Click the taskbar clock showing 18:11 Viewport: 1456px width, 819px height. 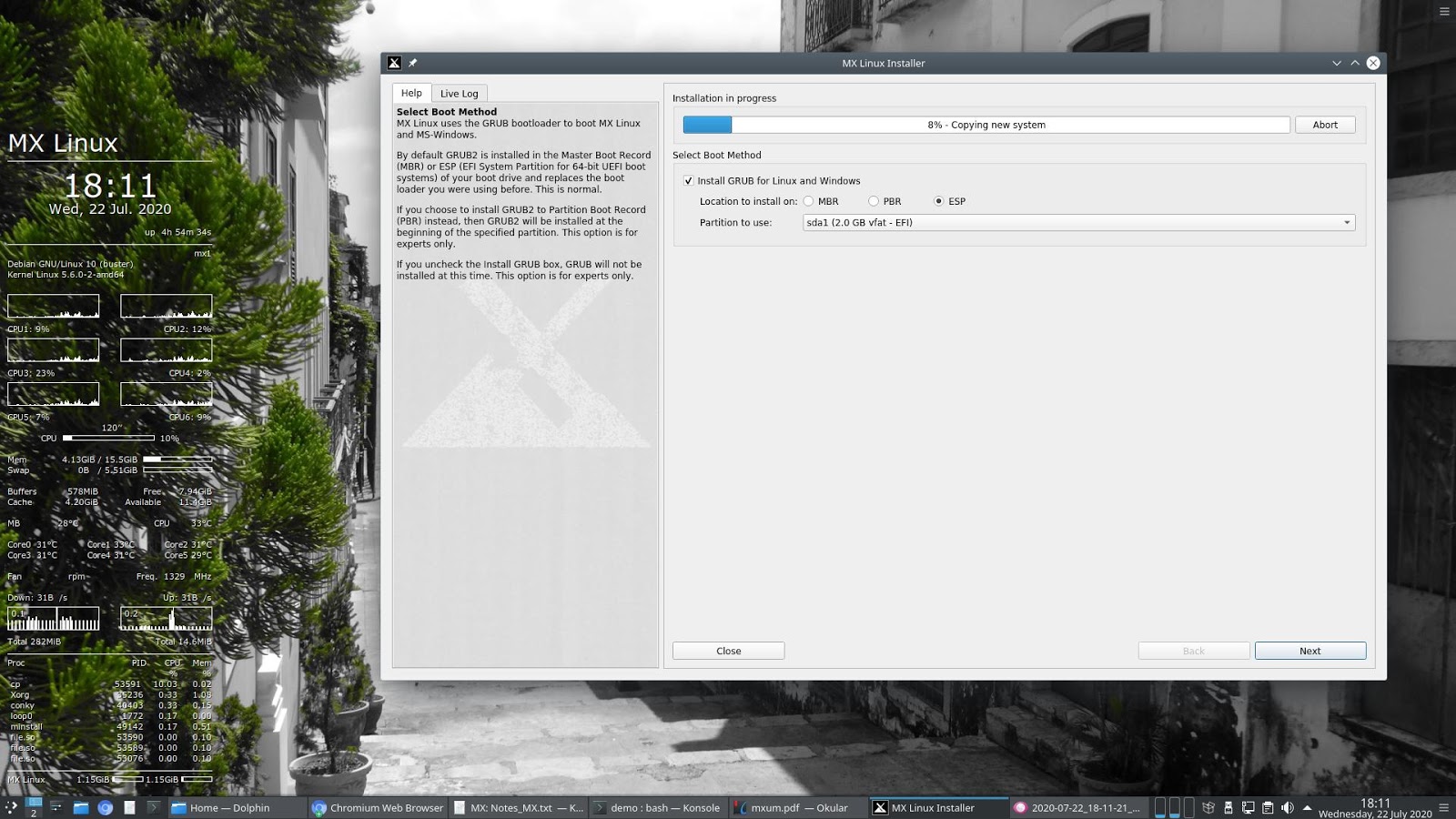1375,808
